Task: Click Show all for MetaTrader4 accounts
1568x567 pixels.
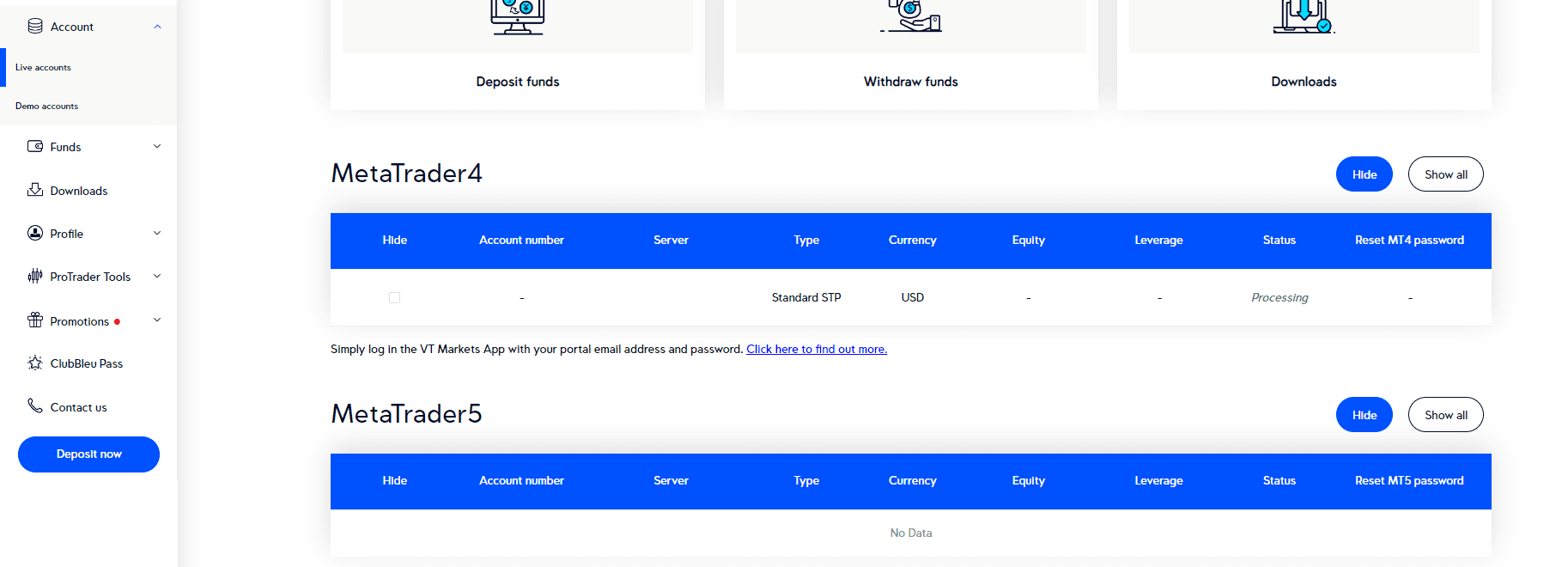Action: 1446,174
